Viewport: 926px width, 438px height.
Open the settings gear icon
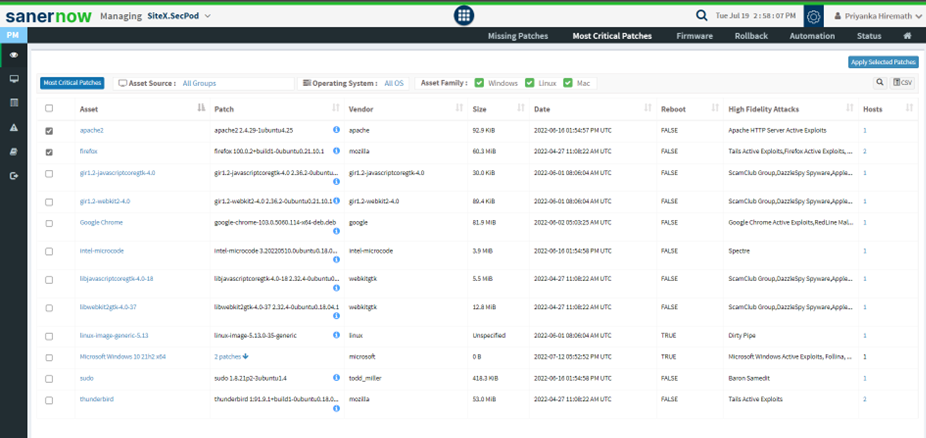pyautogui.click(x=813, y=17)
